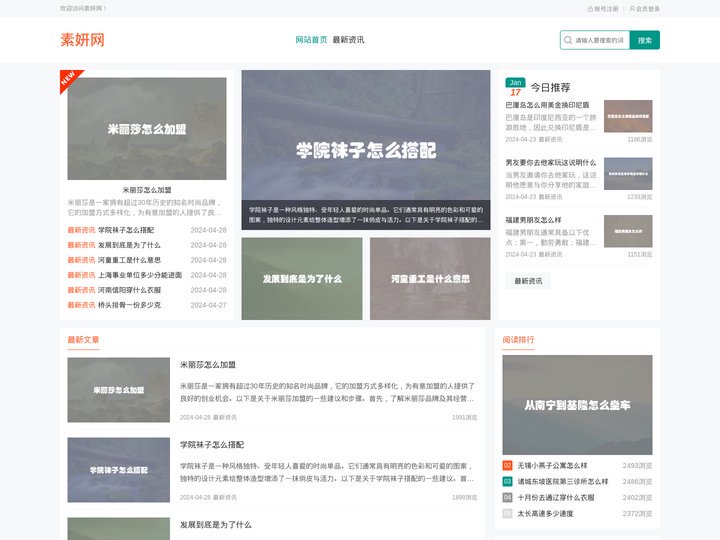The height and width of the screenshot is (540, 720).
Task: Click the 最新资讯 tag button under 今日推荐
Action: click(x=528, y=281)
